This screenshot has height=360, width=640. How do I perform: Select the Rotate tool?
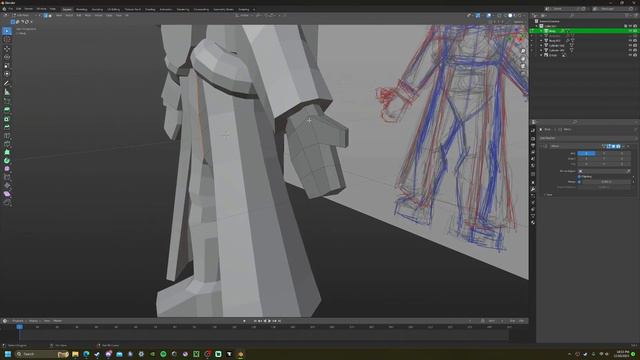7,57
